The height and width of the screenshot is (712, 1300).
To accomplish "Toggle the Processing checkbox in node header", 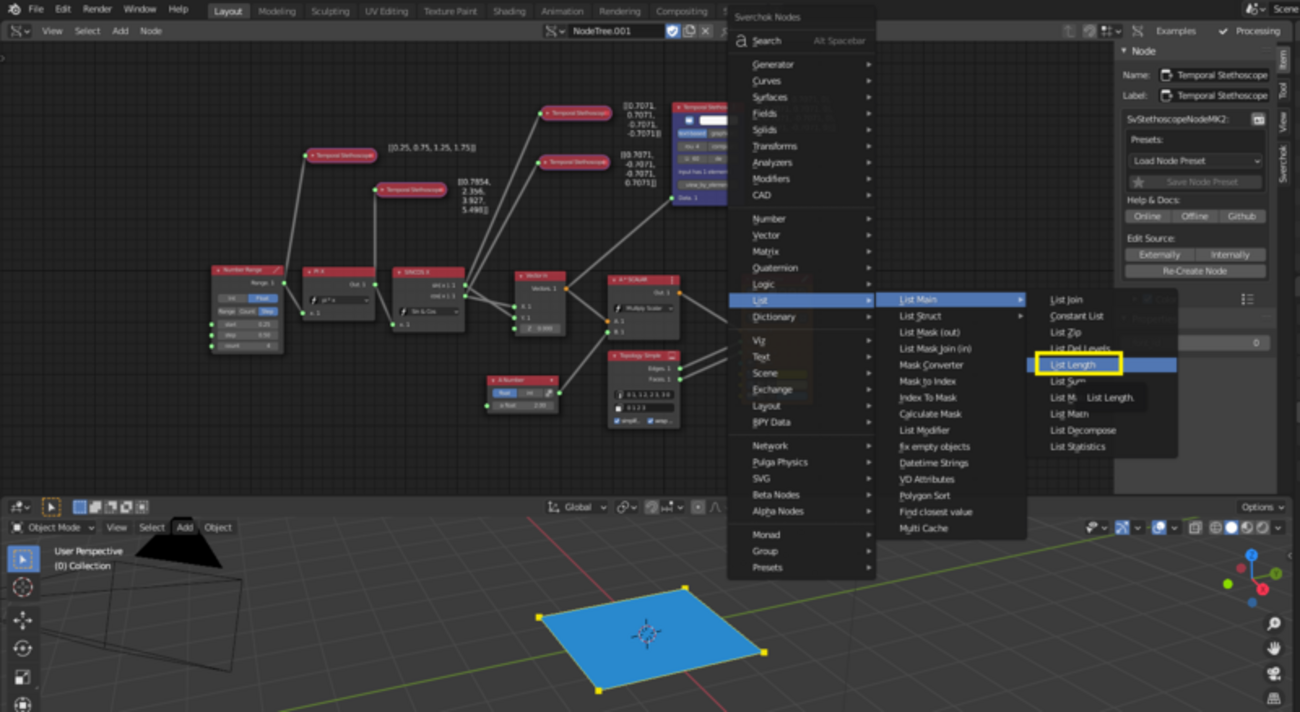I will [1223, 31].
